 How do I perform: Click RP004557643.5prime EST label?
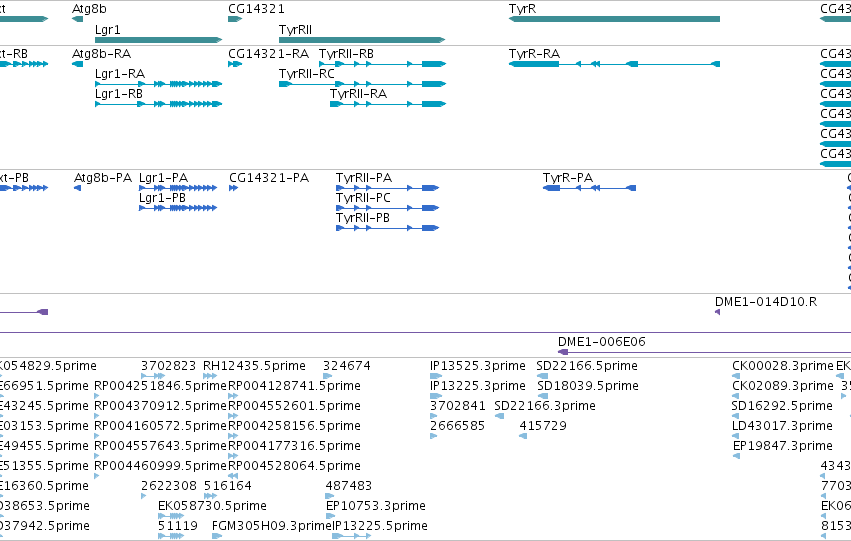[x=160, y=446]
